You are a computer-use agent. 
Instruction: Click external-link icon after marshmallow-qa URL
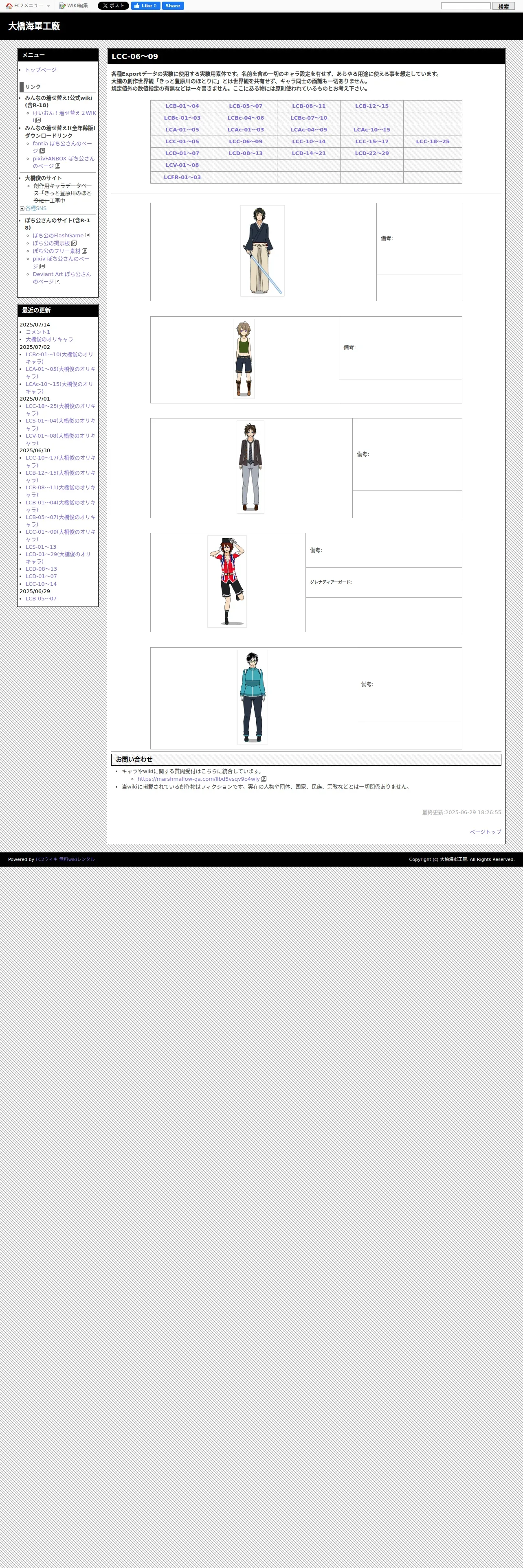tap(264, 779)
